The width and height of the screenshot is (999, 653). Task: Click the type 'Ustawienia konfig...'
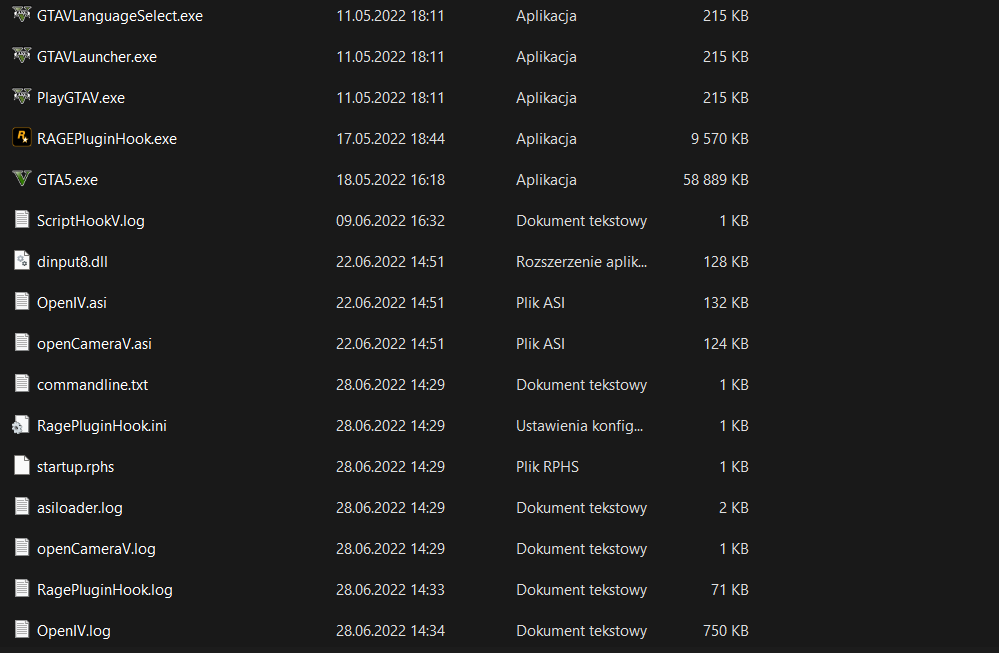(x=580, y=426)
